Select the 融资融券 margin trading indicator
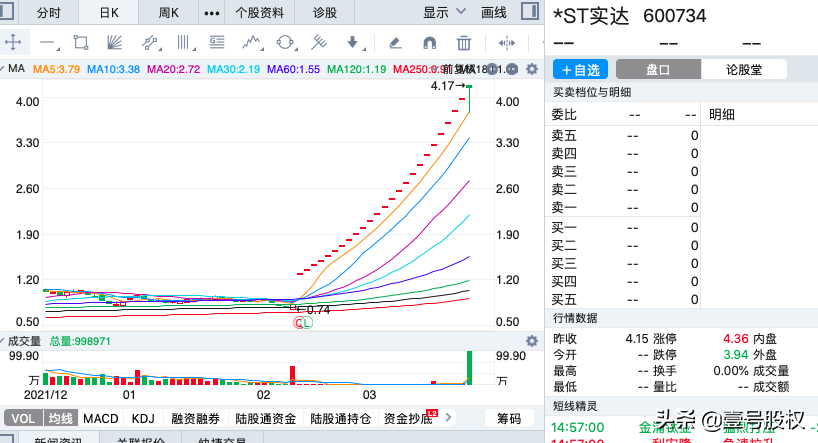 pos(196,418)
